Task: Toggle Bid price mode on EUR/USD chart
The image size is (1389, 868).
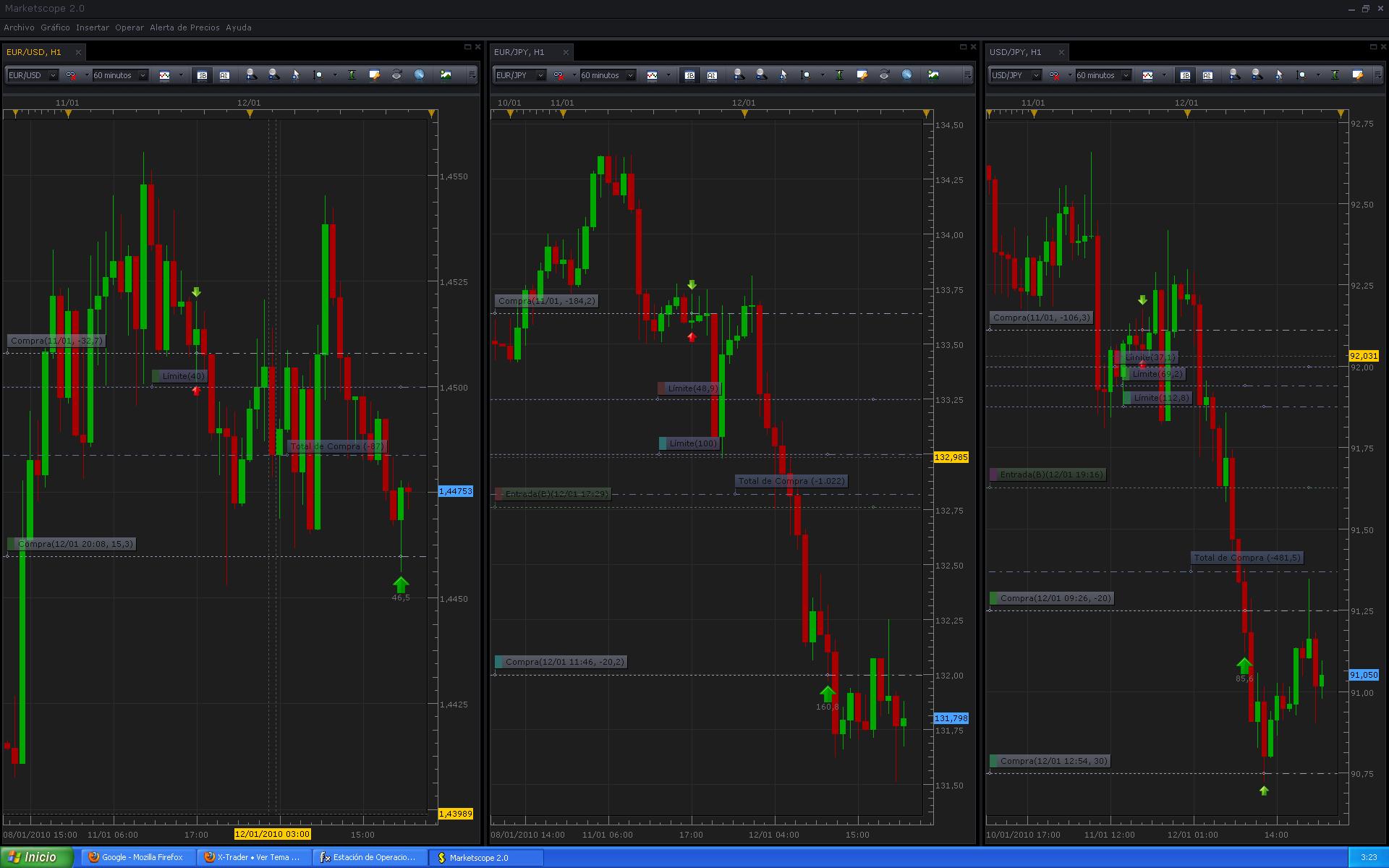Action: coord(202,75)
